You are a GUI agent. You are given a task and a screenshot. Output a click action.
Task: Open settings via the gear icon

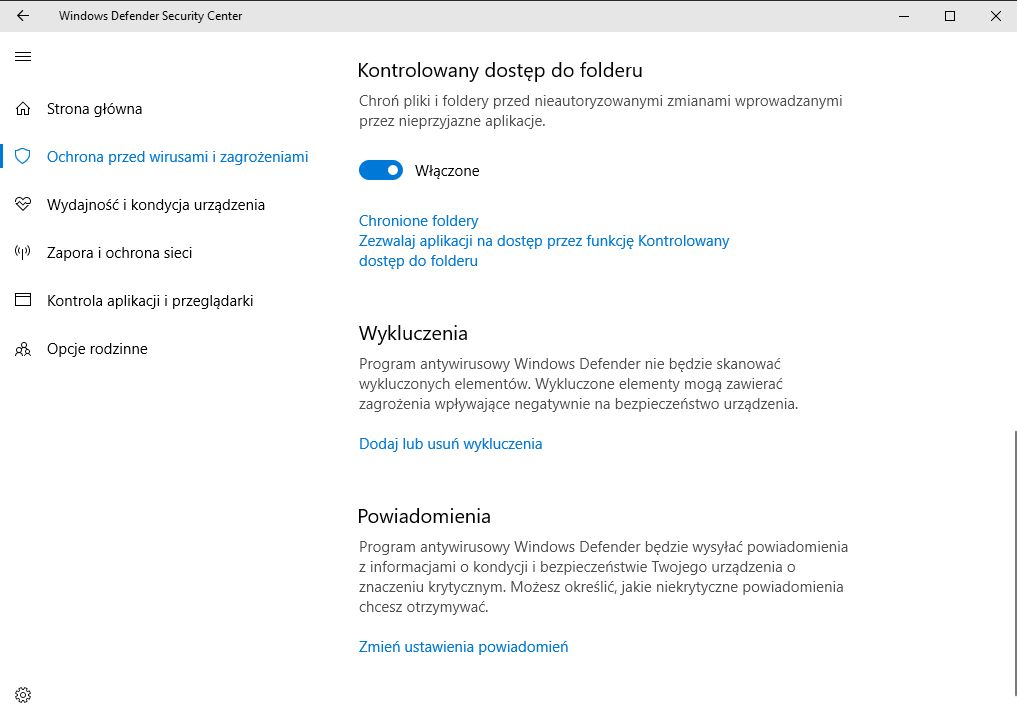coord(23,695)
